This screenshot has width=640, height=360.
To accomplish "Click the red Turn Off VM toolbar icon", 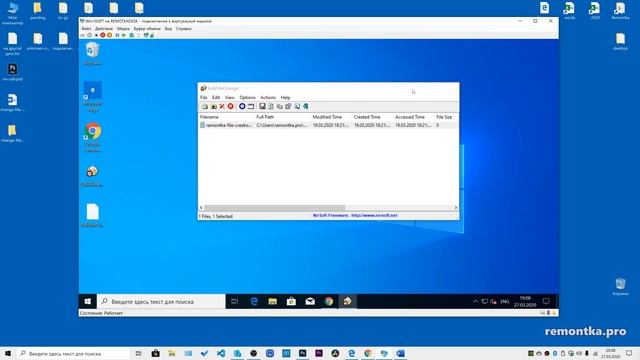I will pos(102,36).
